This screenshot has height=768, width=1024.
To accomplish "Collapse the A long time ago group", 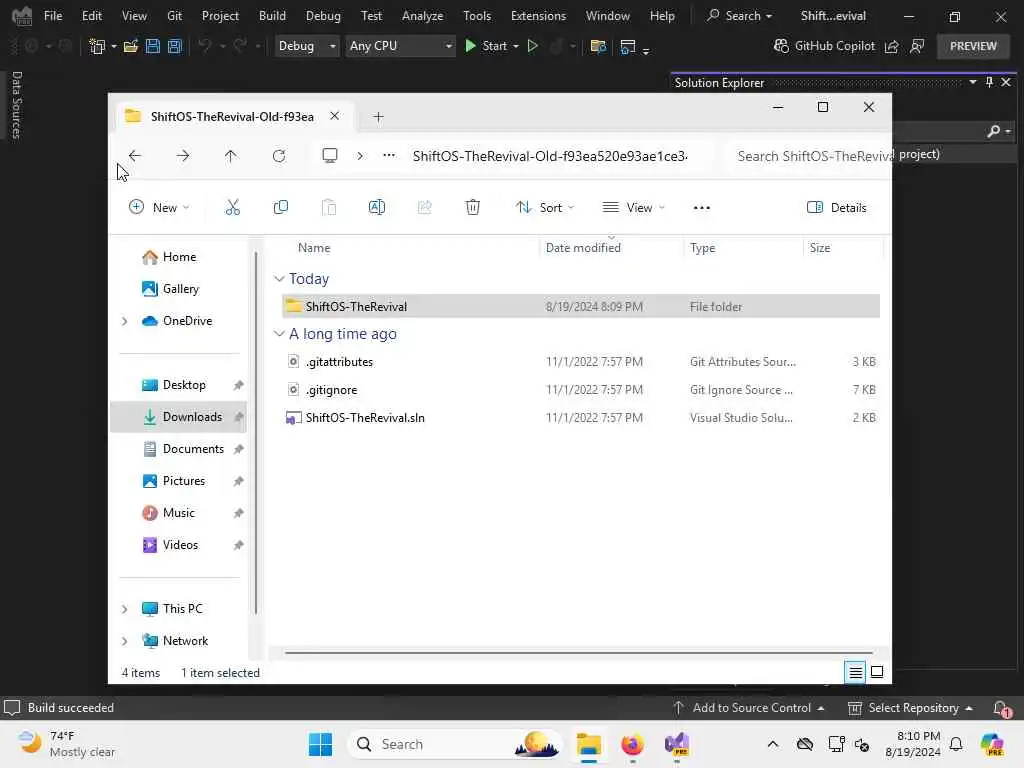I will click(x=279, y=334).
